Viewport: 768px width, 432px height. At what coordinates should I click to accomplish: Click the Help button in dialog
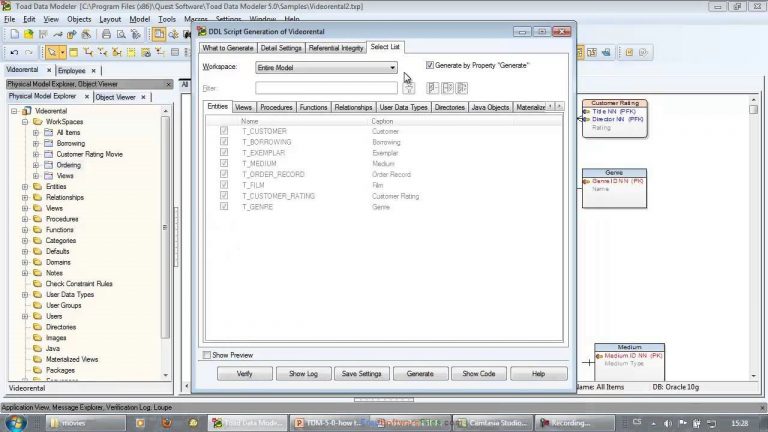[538, 374]
